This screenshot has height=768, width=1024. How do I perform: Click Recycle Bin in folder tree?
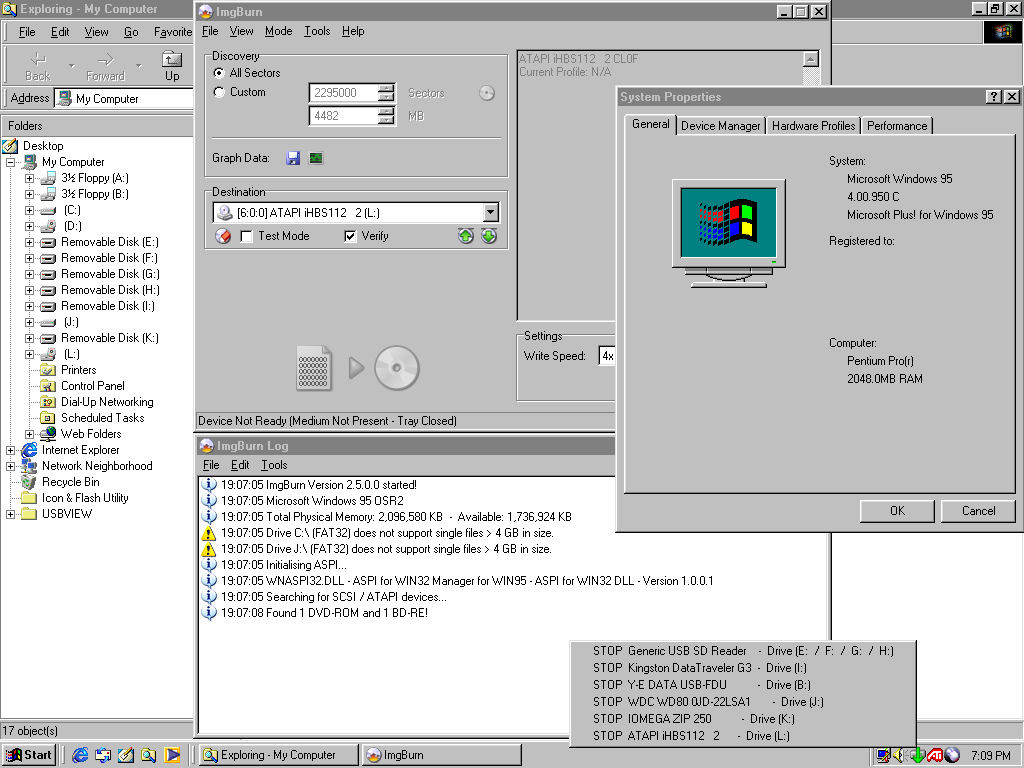(71, 482)
